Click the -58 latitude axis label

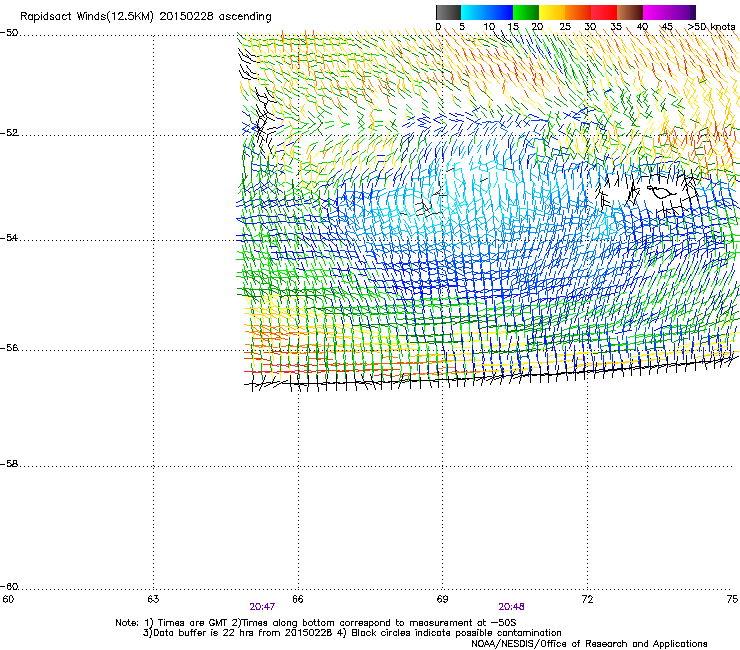9,464
